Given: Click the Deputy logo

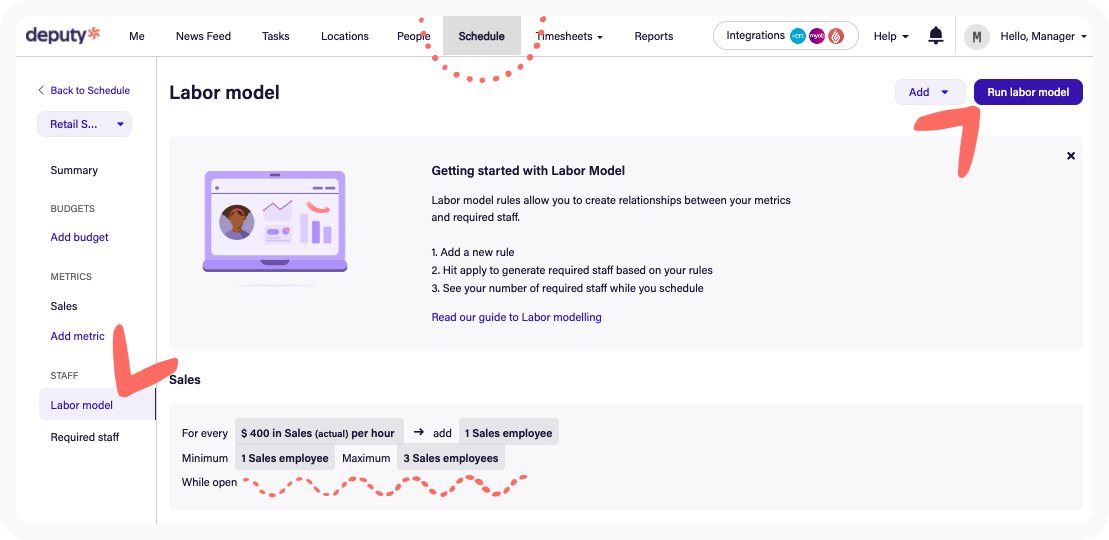Looking at the screenshot, I should coord(63,36).
